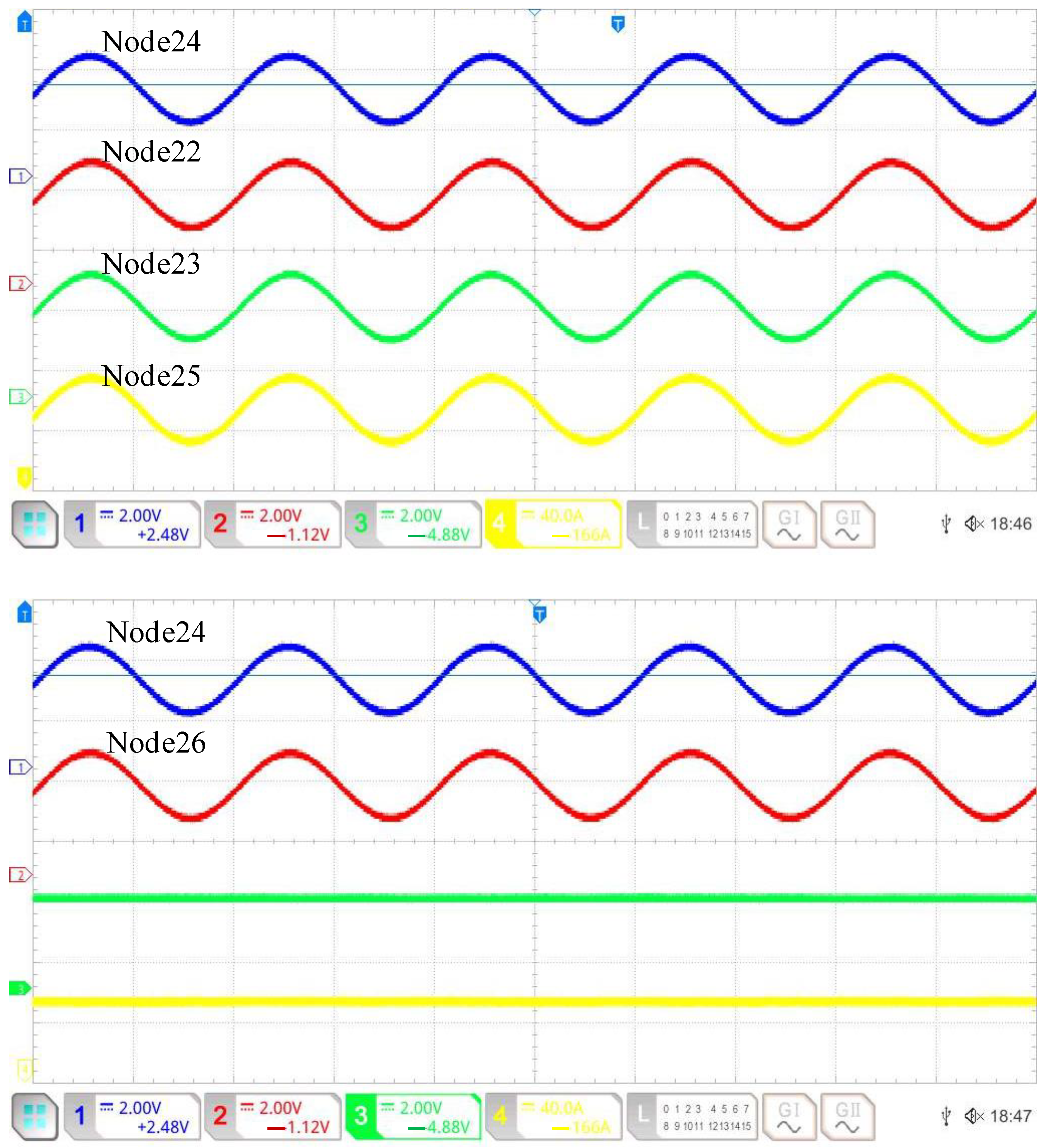Click channel 1 box in 18:47 capture

[132, 1116]
